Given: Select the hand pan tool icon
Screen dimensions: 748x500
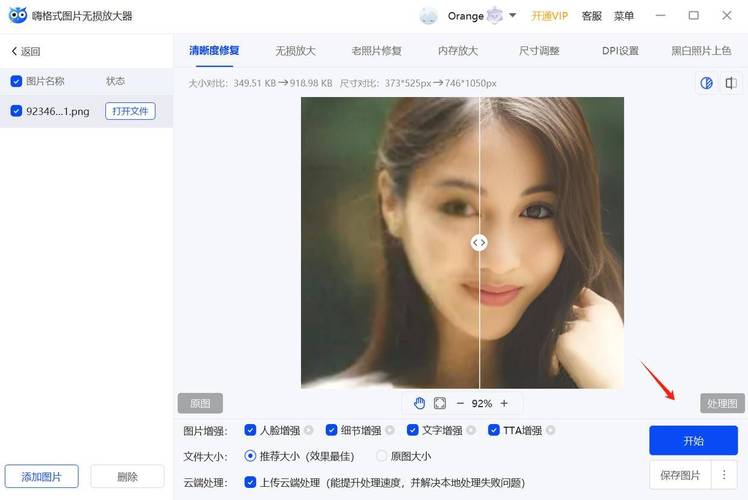Looking at the screenshot, I should coord(419,403).
